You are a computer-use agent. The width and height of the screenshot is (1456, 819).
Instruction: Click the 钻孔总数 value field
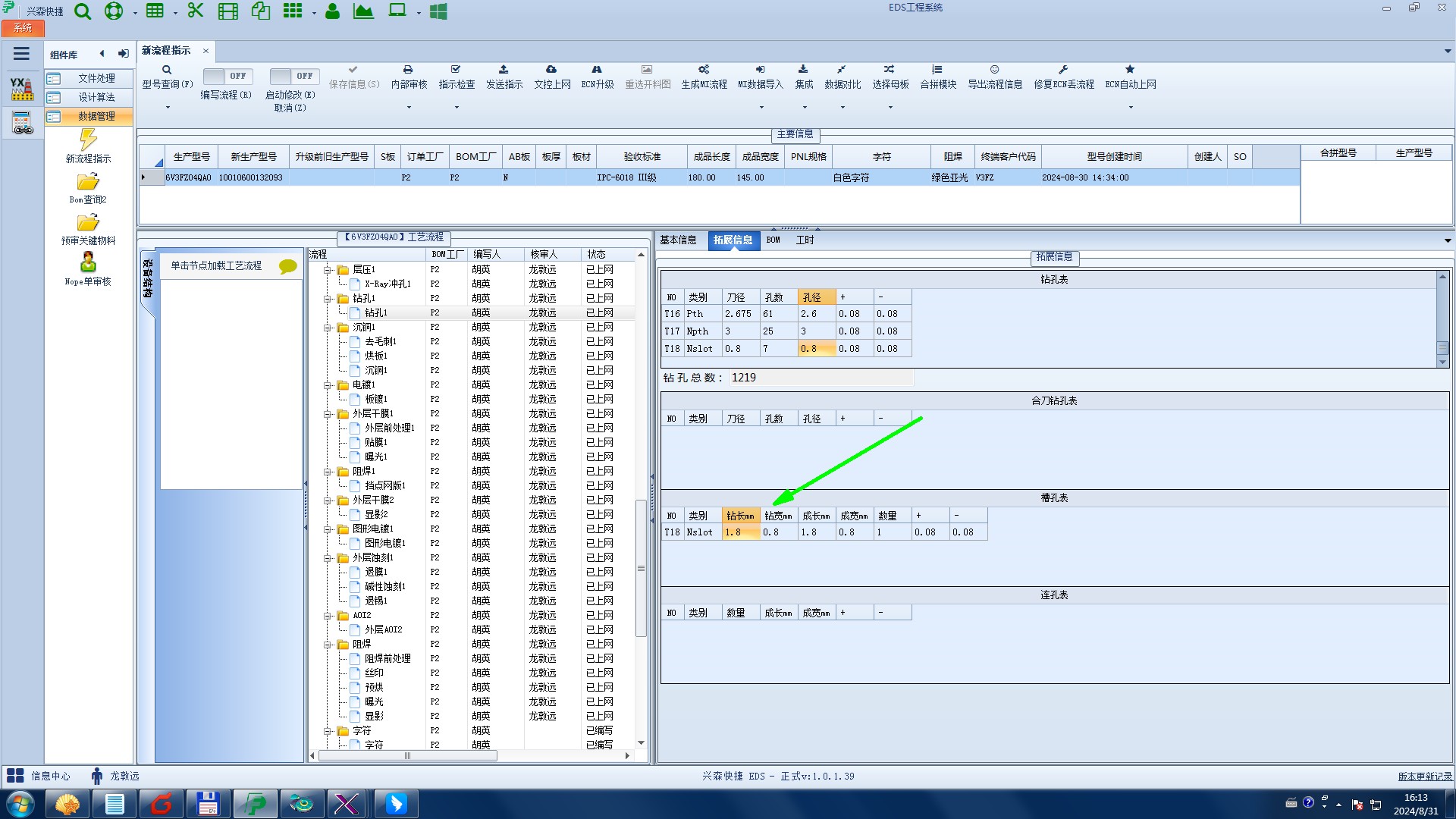coord(821,378)
